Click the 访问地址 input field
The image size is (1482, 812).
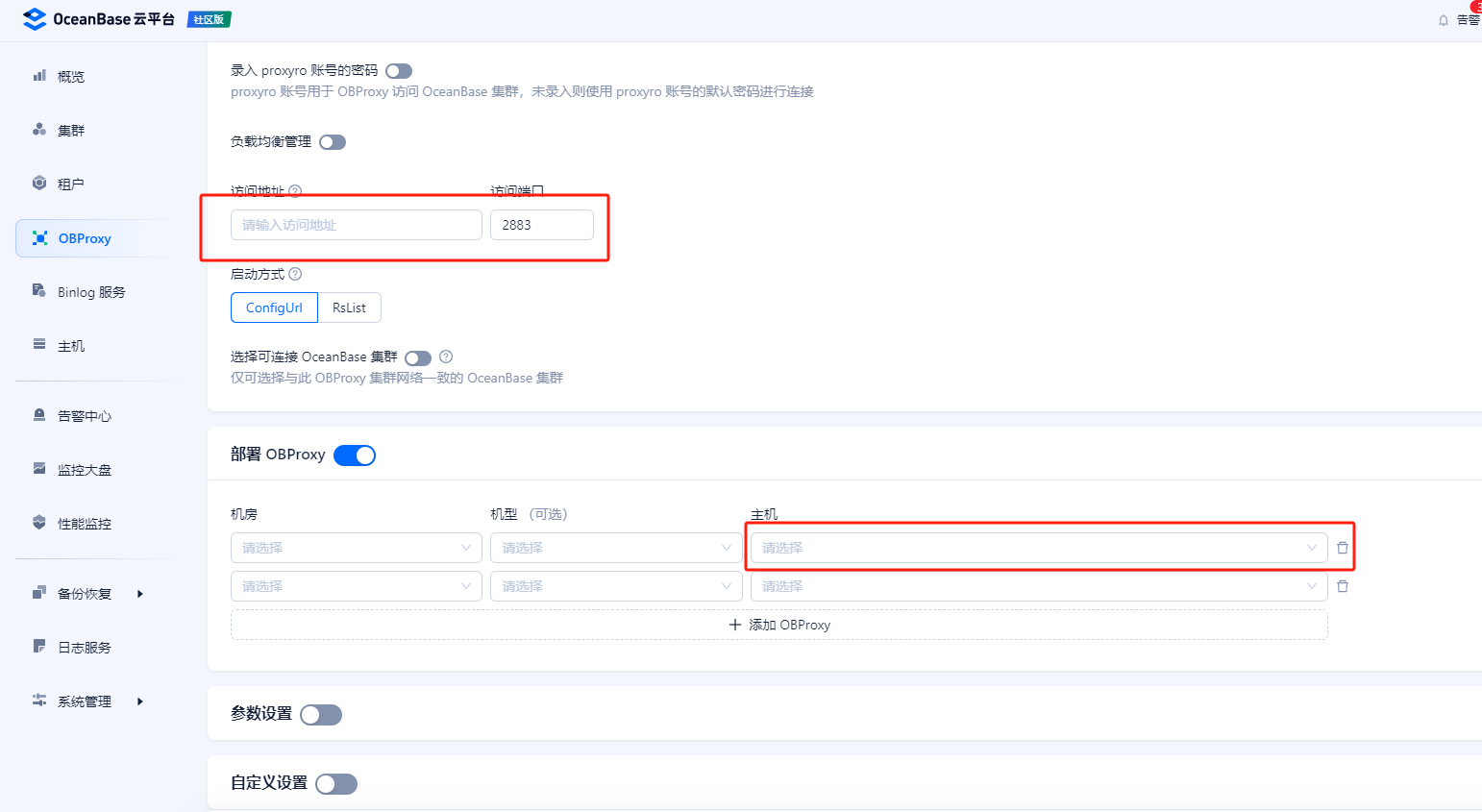coord(357,225)
